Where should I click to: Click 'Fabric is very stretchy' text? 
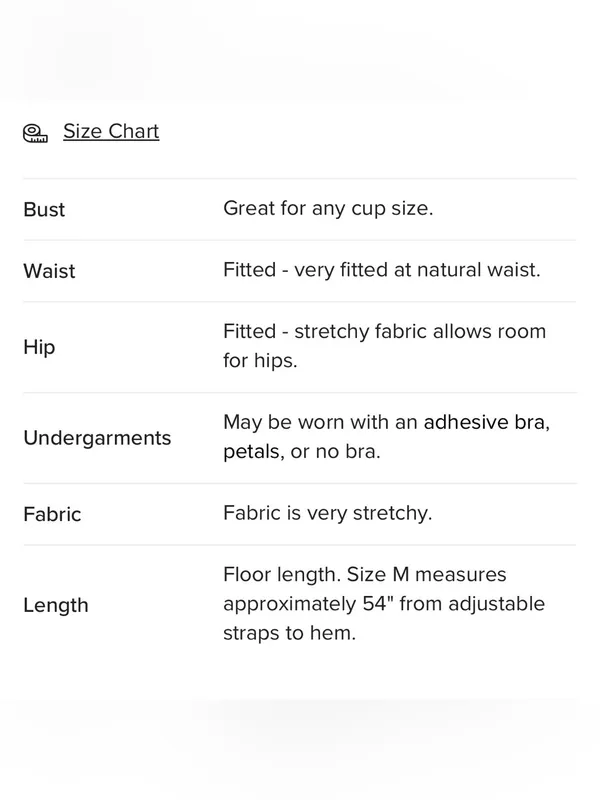[x=328, y=513]
